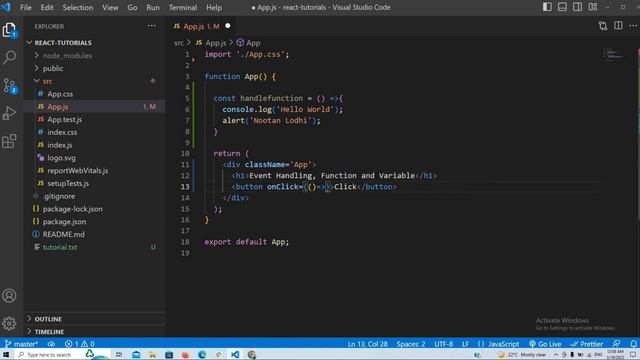
Task: Open the Edit menu
Action: [x=47, y=7]
